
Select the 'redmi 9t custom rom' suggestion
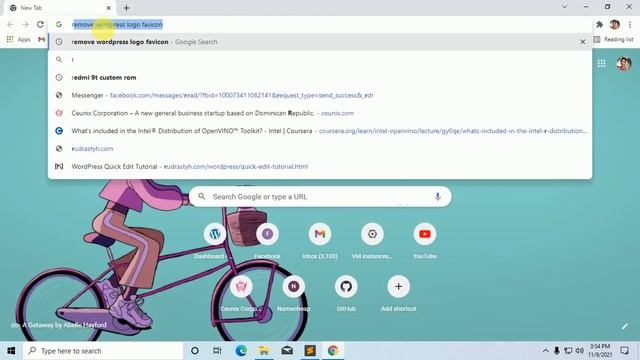pos(320,77)
